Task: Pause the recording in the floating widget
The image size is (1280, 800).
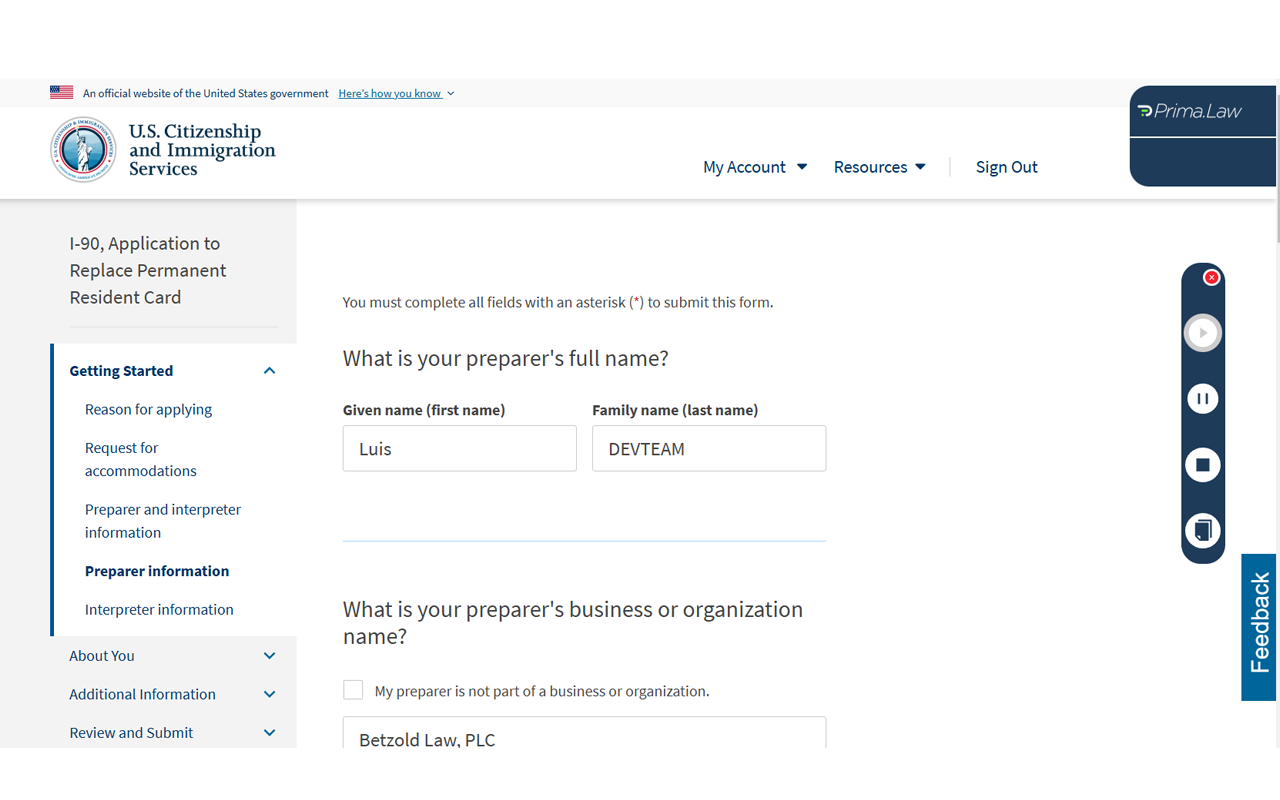Action: pyautogui.click(x=1203, y=399)
